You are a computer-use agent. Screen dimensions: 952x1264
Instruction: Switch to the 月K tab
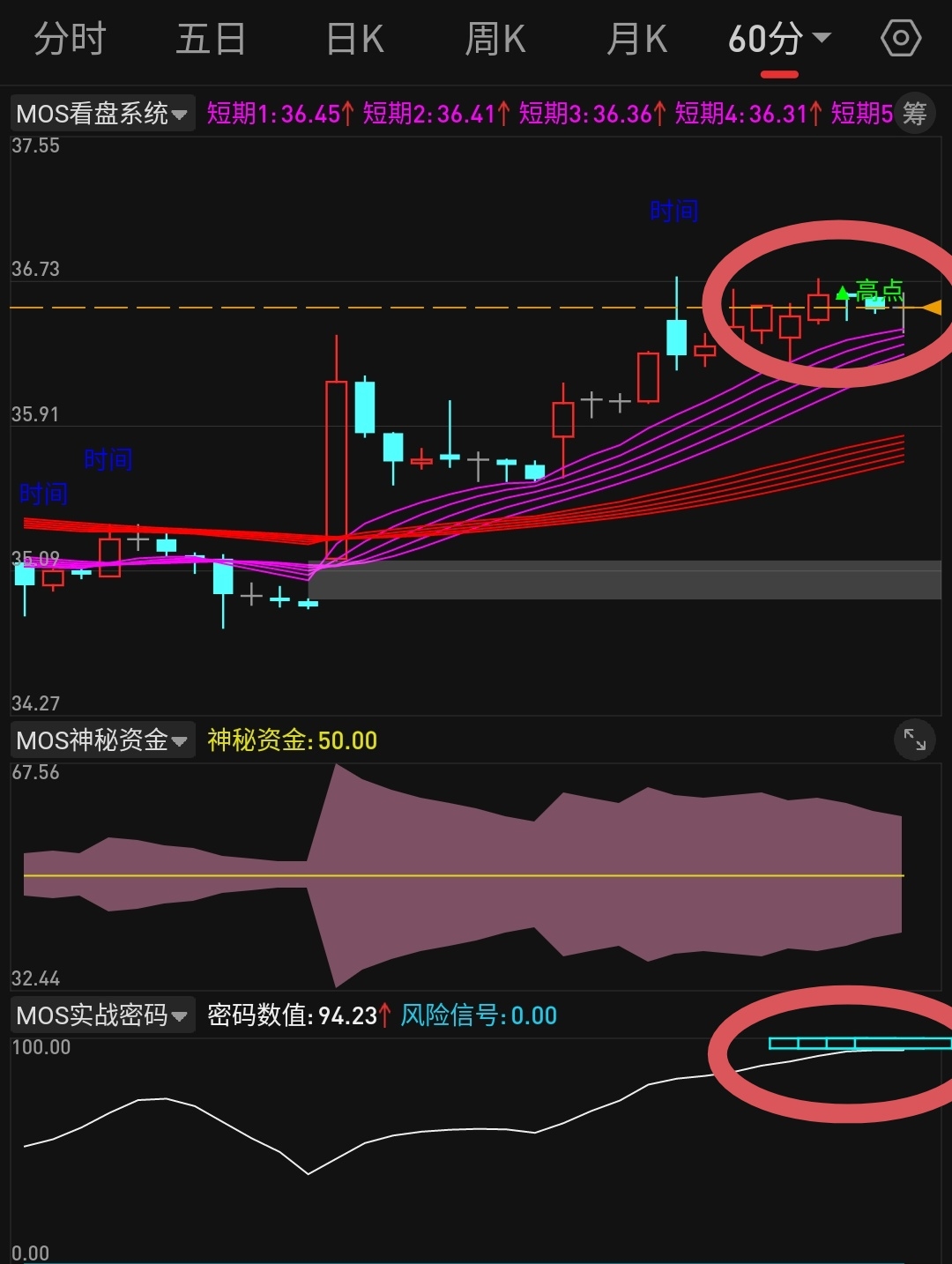(637, 39)
